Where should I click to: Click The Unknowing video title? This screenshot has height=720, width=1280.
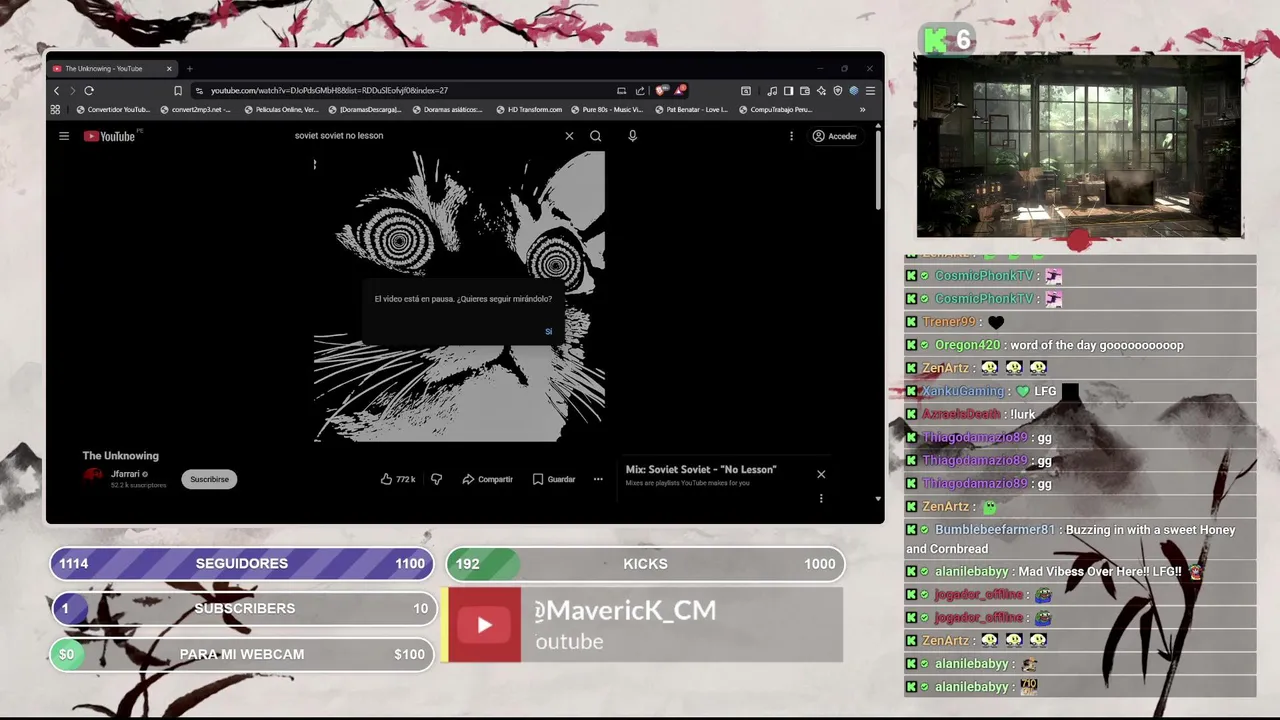(x=120, y=456)
